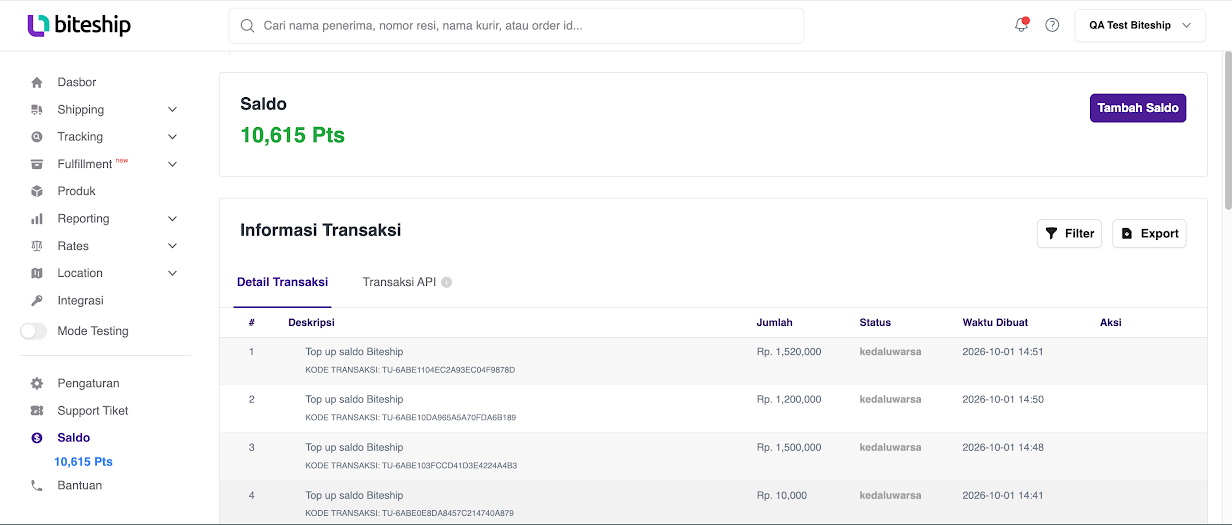Click the timestamp 2026-10-01 14:41
1232x525 pixels.
point(1003,496)
